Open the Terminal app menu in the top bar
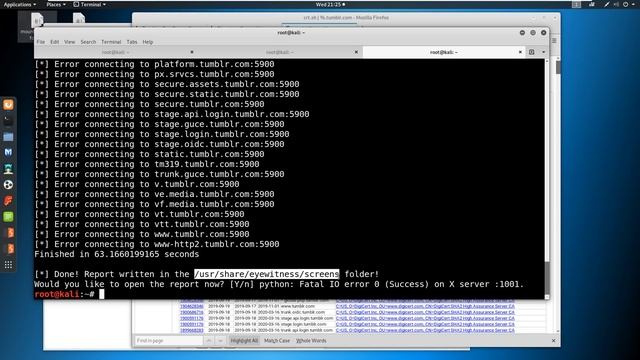Viewport: 640px width, 360px height. (x=89, y=4)
